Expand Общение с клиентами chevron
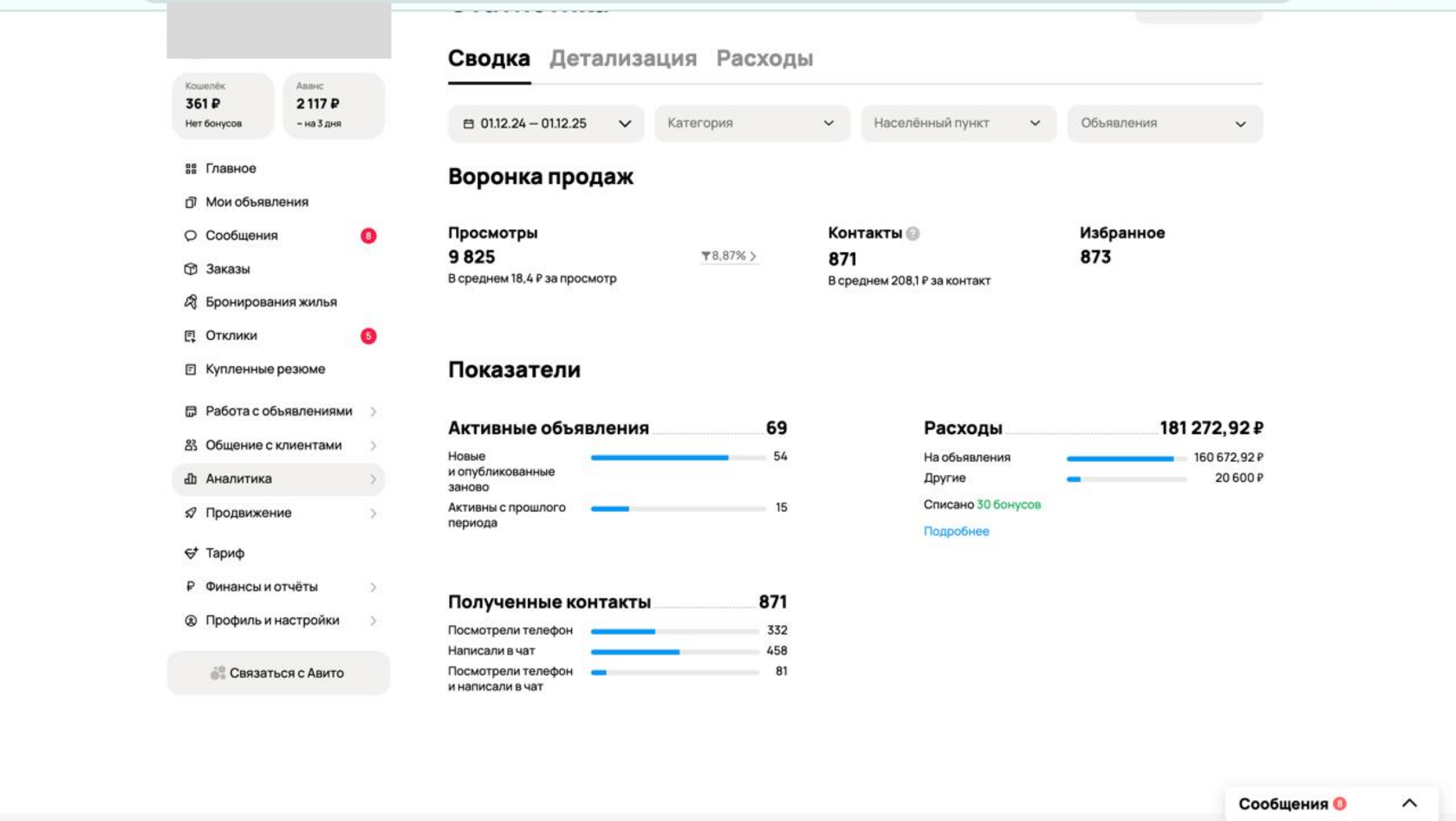1456x821 pixels. [x=374, y=446]
